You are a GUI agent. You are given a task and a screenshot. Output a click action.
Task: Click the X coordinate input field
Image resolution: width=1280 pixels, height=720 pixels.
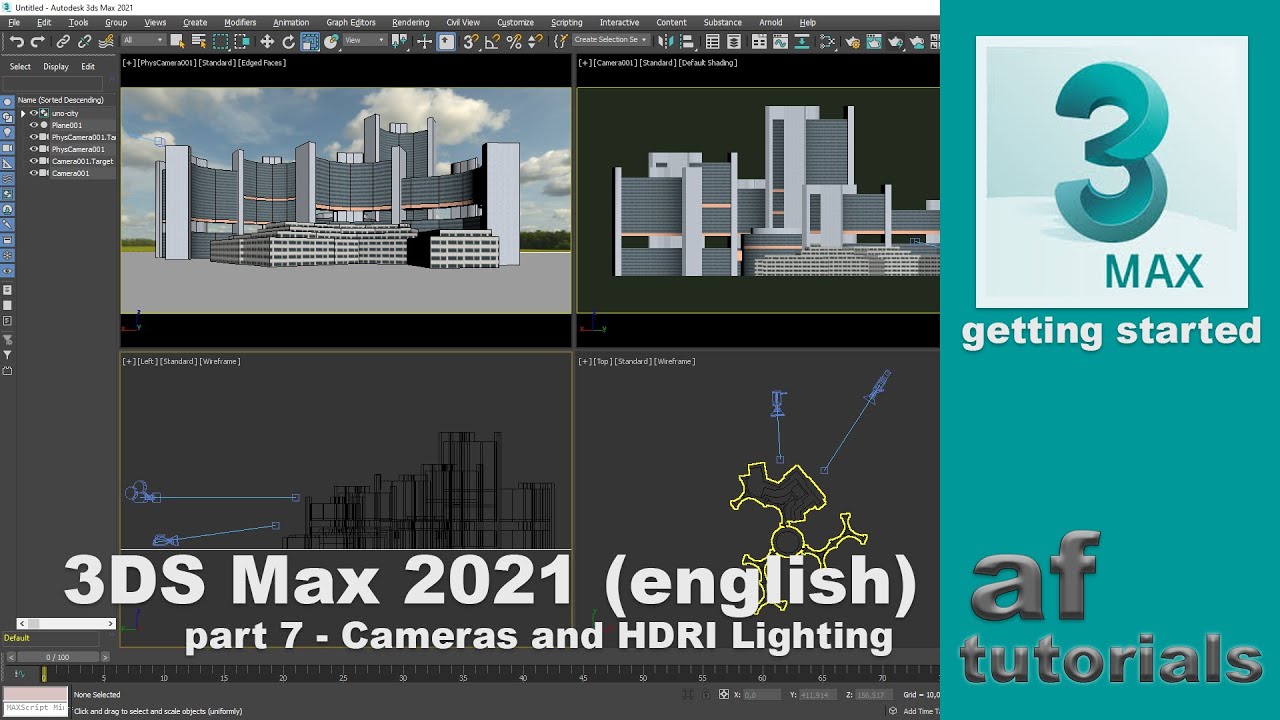tap(764, 694)
